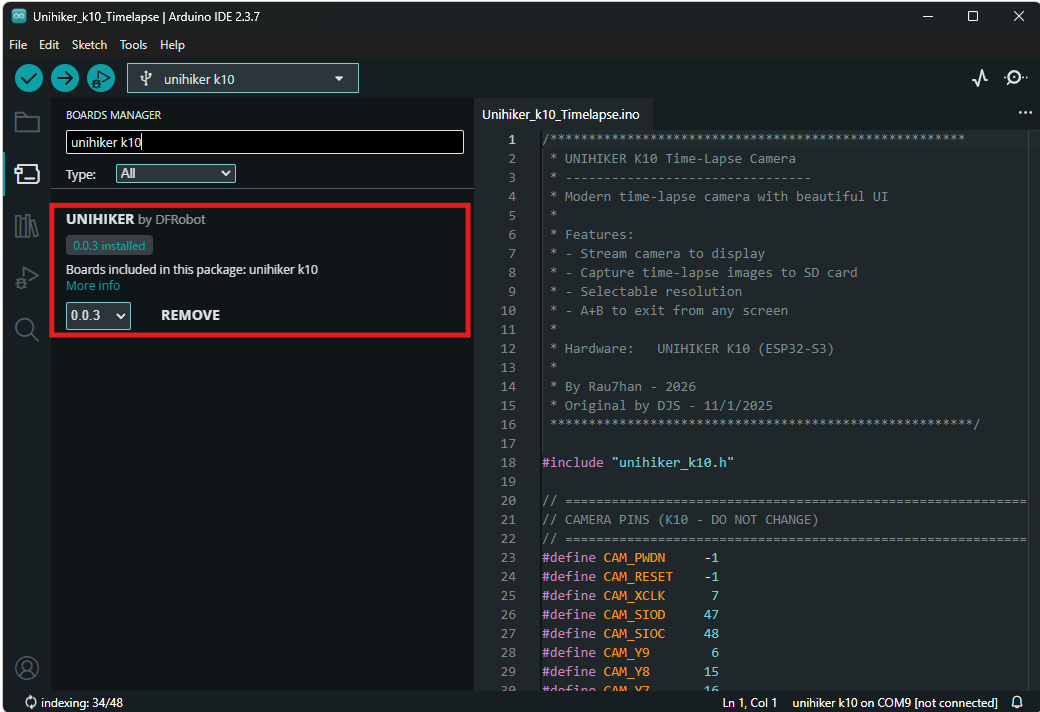Image resolution: width=1040 pixels, height=712 pixels.
Task: Select the Boards Manager sidebar icon
Action: (27, 174)
